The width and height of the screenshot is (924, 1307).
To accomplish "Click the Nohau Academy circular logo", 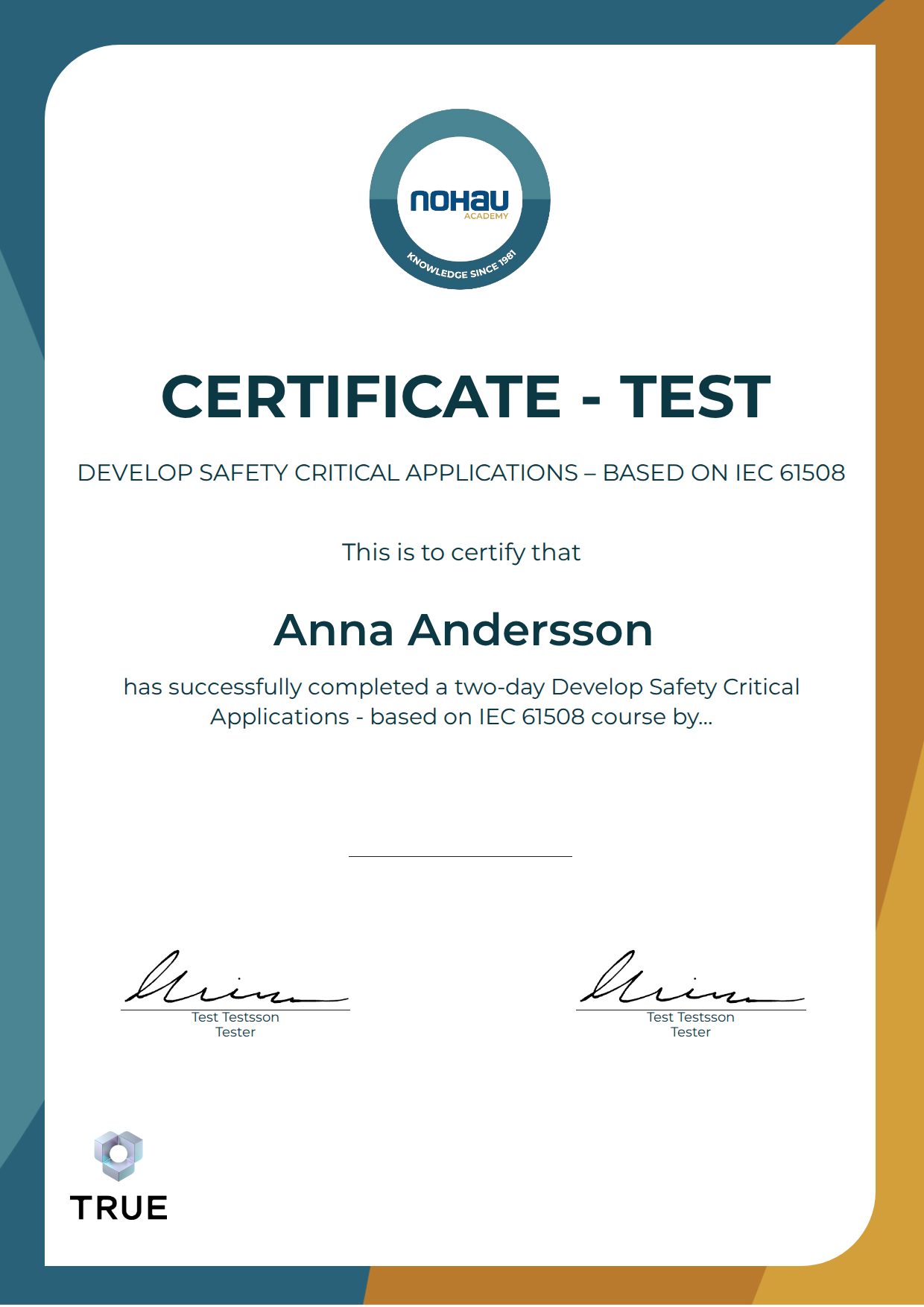I will 460,200.
